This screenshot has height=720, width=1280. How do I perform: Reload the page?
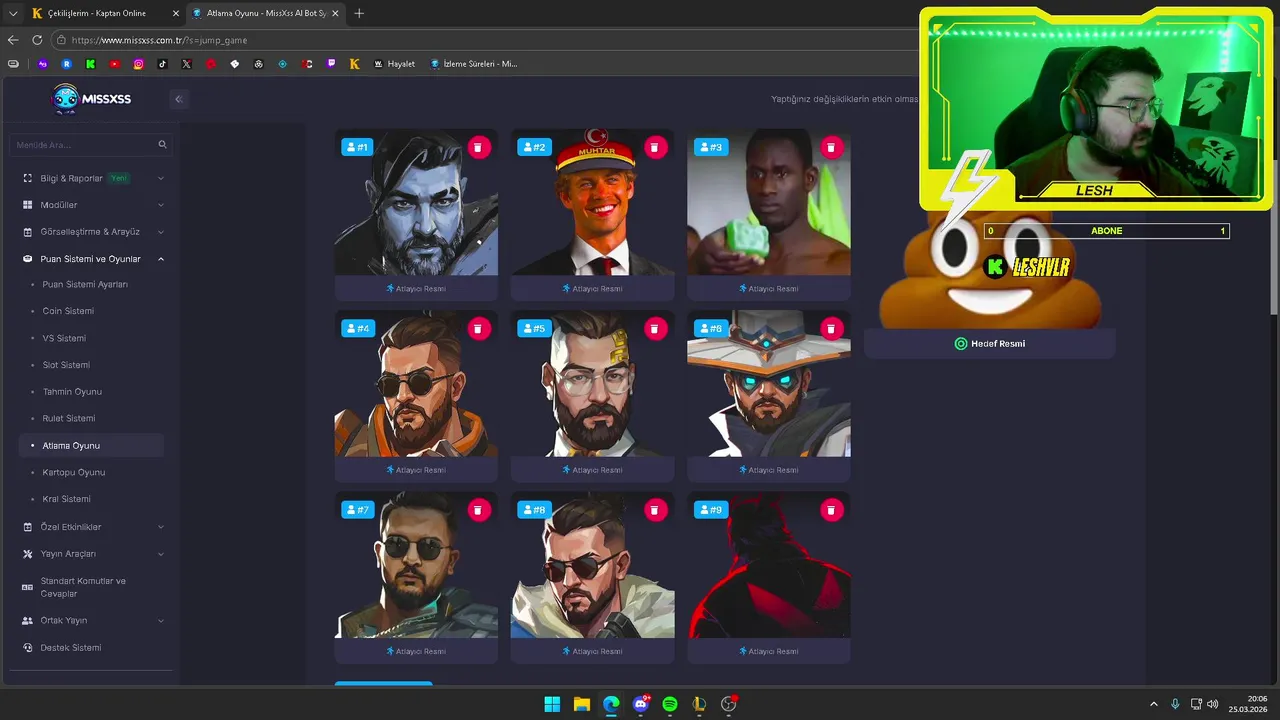pos(37,40)
